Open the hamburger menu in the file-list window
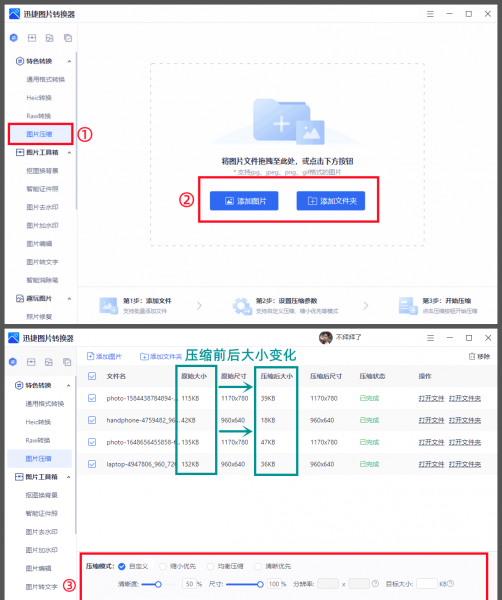The width and height of the screenshot is (502, 600). [x=430, y=338]
